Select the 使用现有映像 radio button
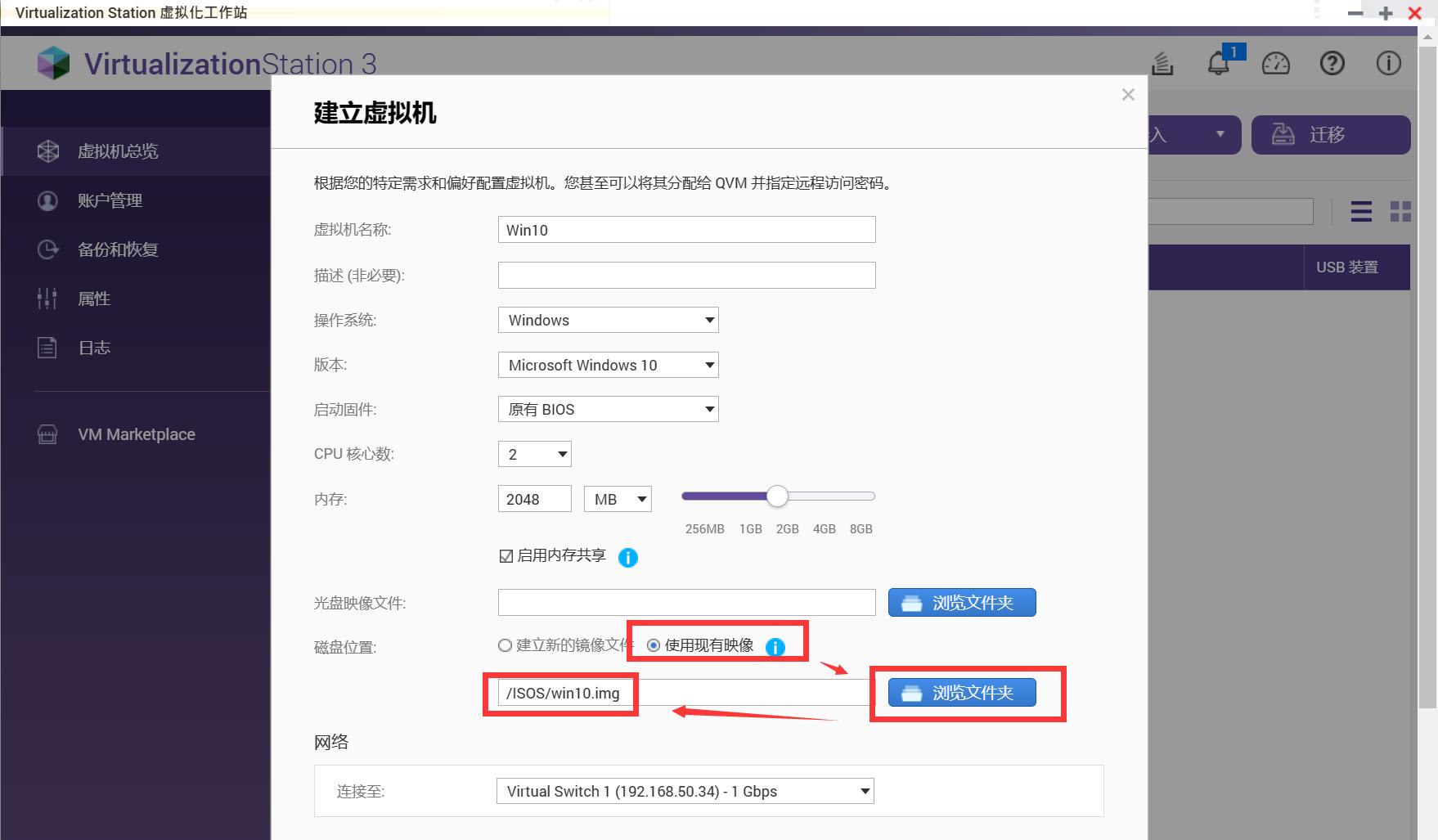This screenshot has height=840, width=1438. (652, 645)
